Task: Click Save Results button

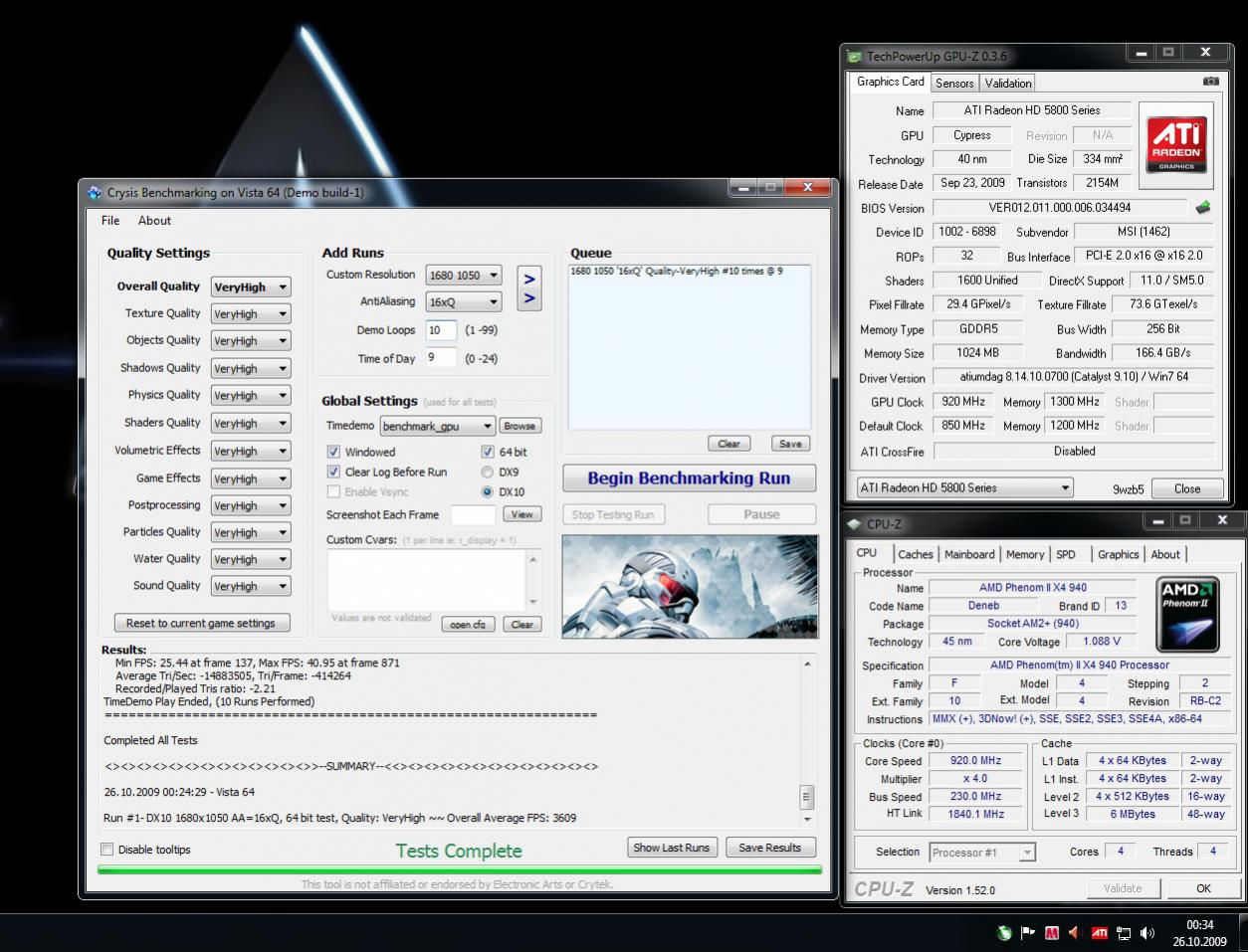Action: click(x=769, y=848)
